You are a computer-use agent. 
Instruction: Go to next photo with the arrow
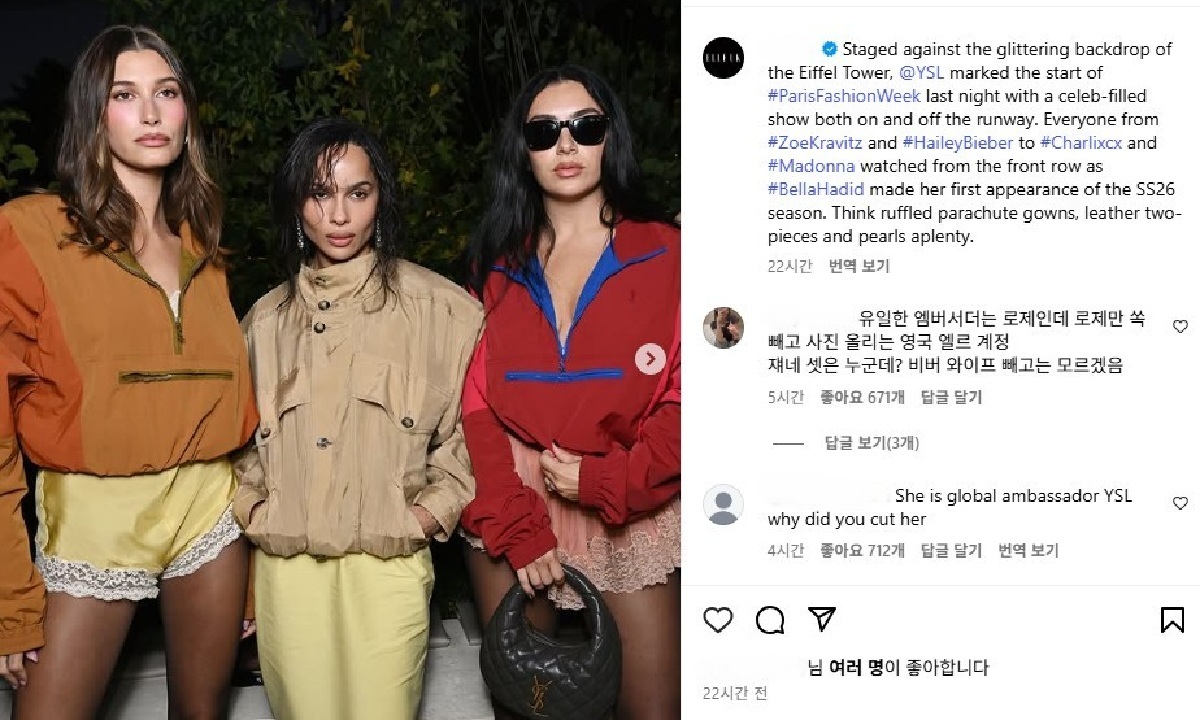650,359
